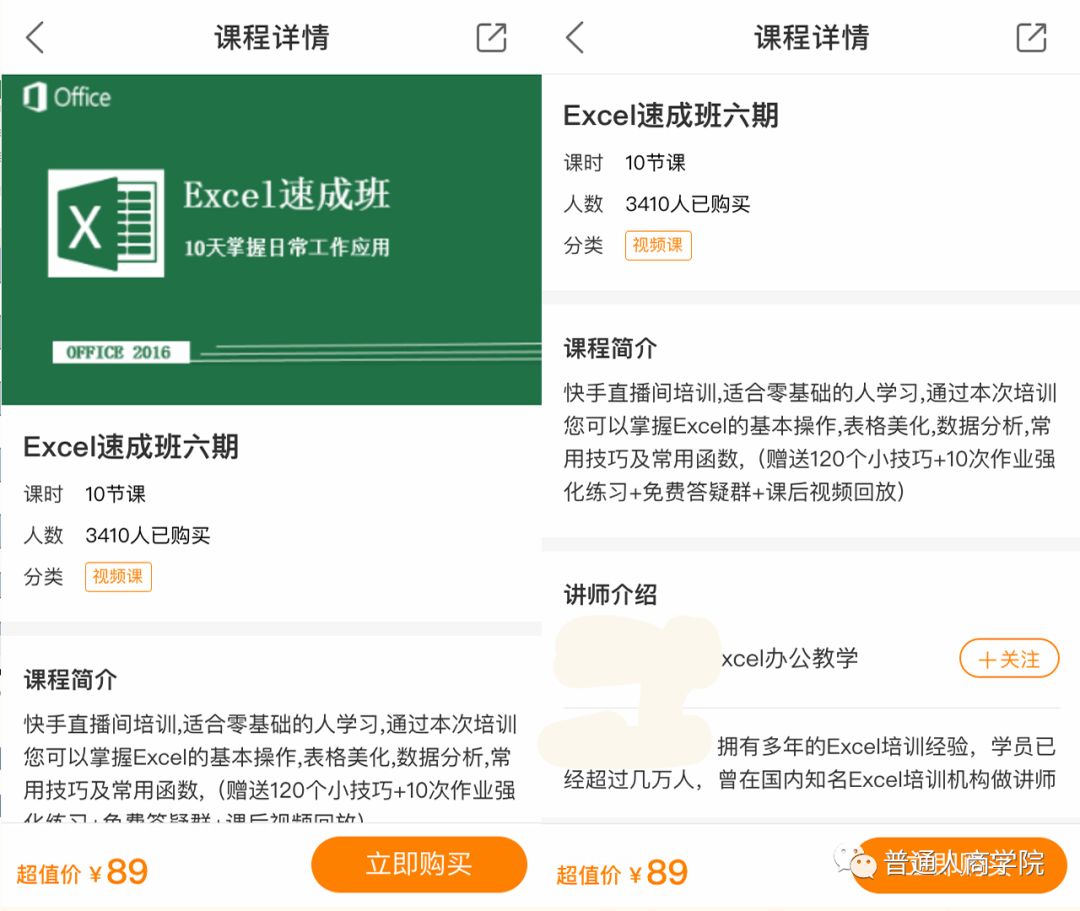Tap the 讲师介绍 heading
This screenshot has height=911, width=1080.
click(x=610, y=594)
